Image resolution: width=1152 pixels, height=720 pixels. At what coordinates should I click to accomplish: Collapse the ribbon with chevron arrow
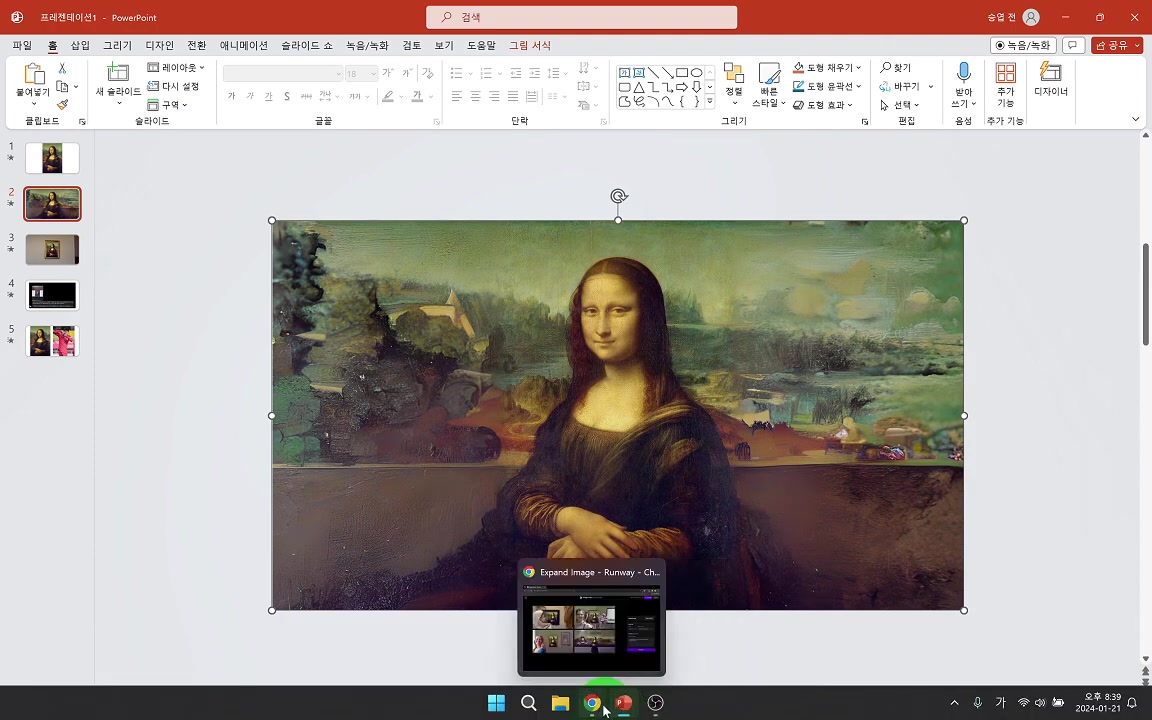pyautogui.click(x=1135, y=119)
